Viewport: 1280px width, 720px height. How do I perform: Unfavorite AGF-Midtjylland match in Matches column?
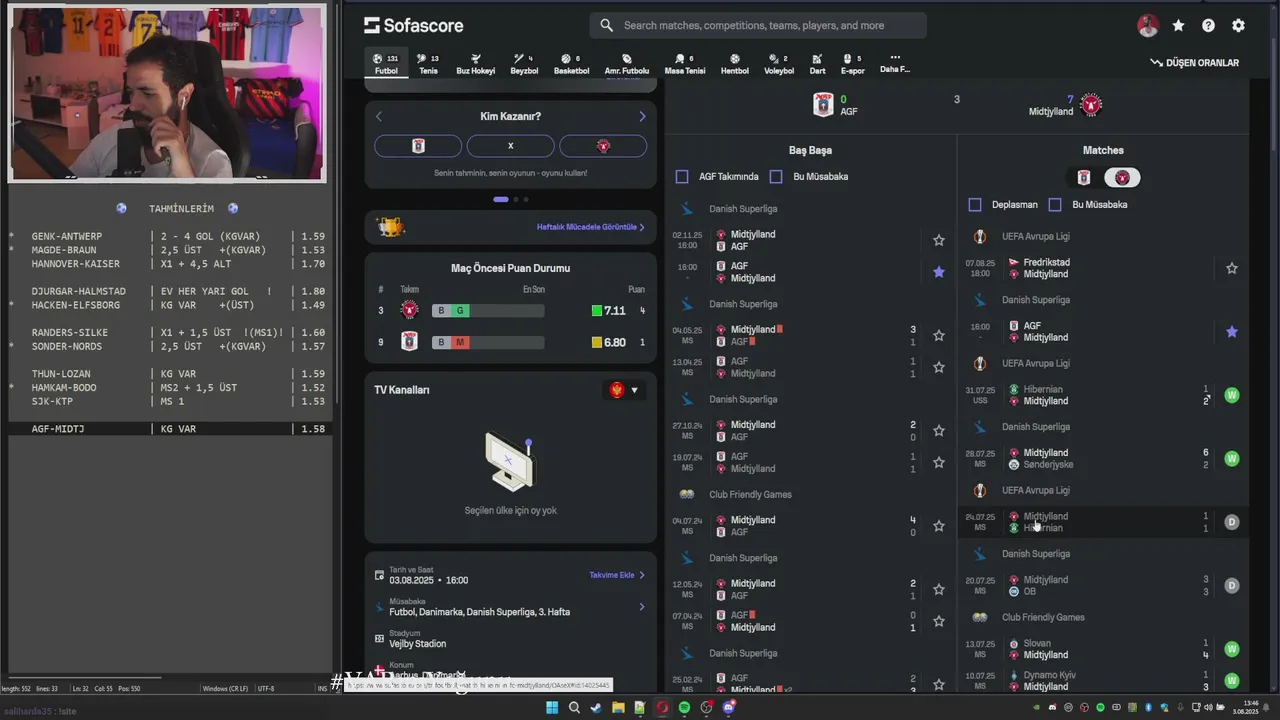(1232, 332)
